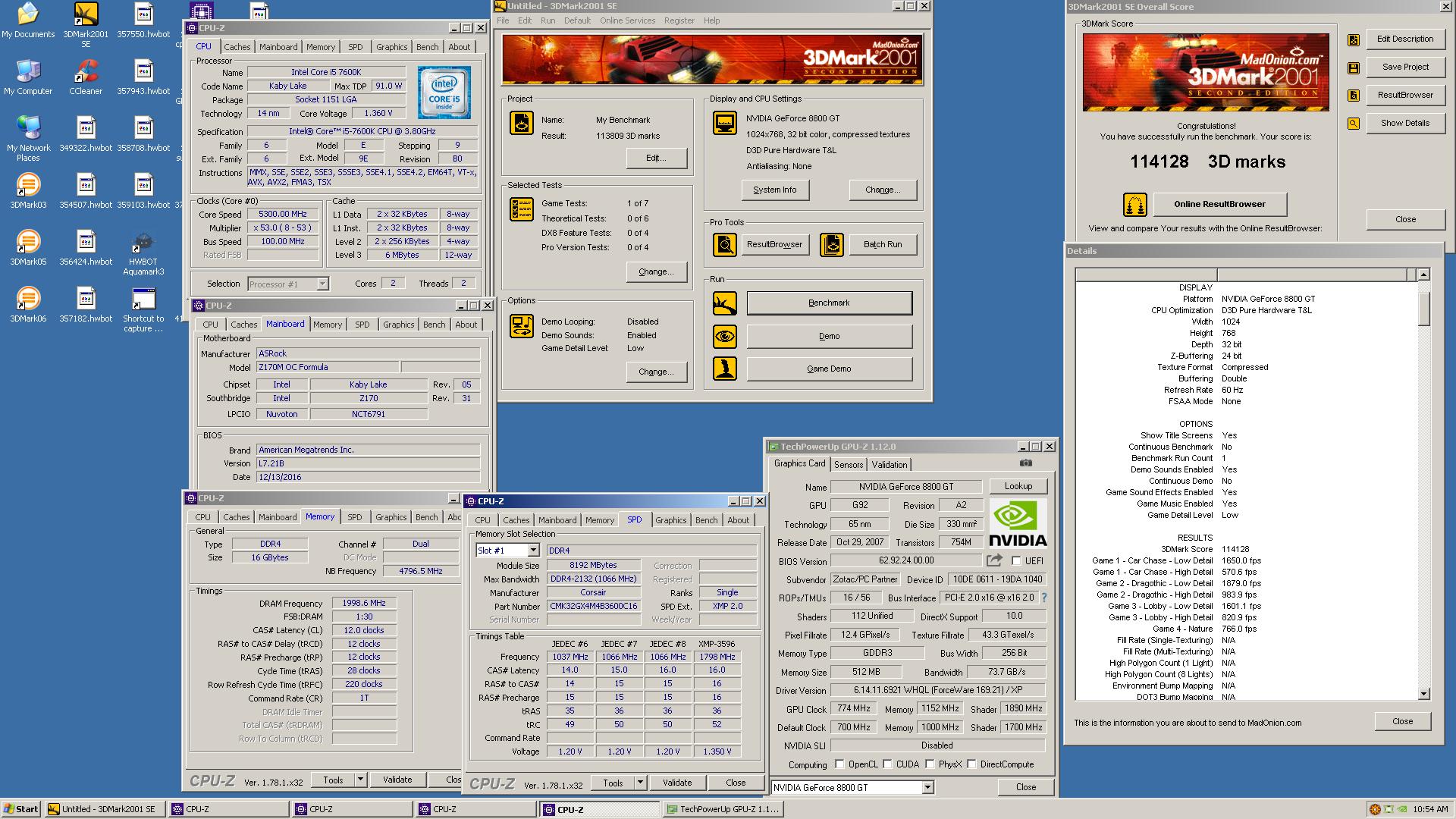The height and width of the screenshot is (819, 1456).
Task: Click the Game Demo button
Action: [x=829, y=369]
